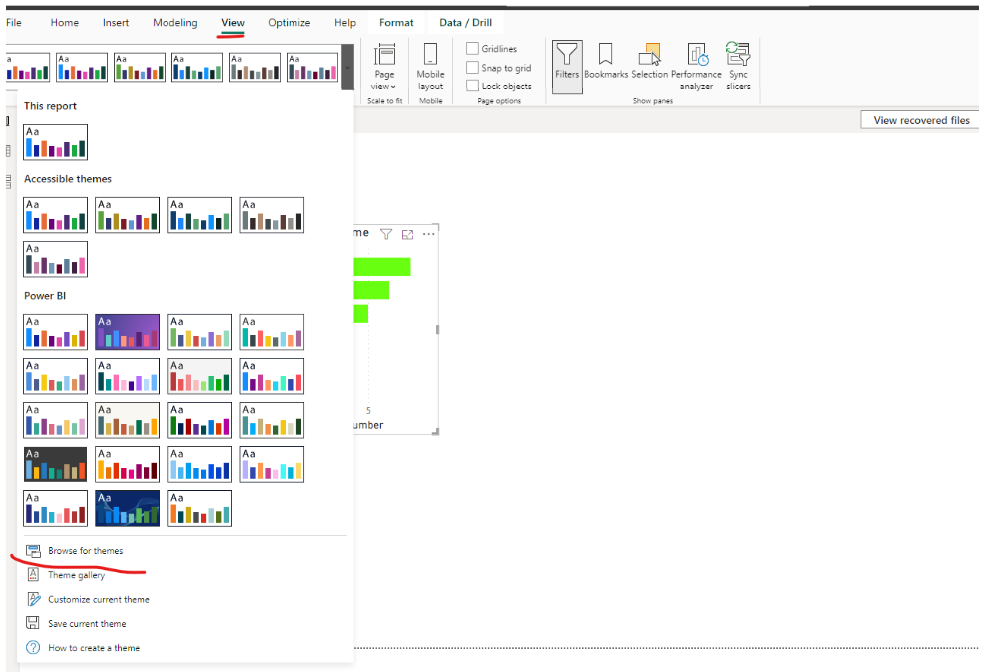Open the Modeling tab
Viewport: 1008px width, 672px height.
pos(175,23)
